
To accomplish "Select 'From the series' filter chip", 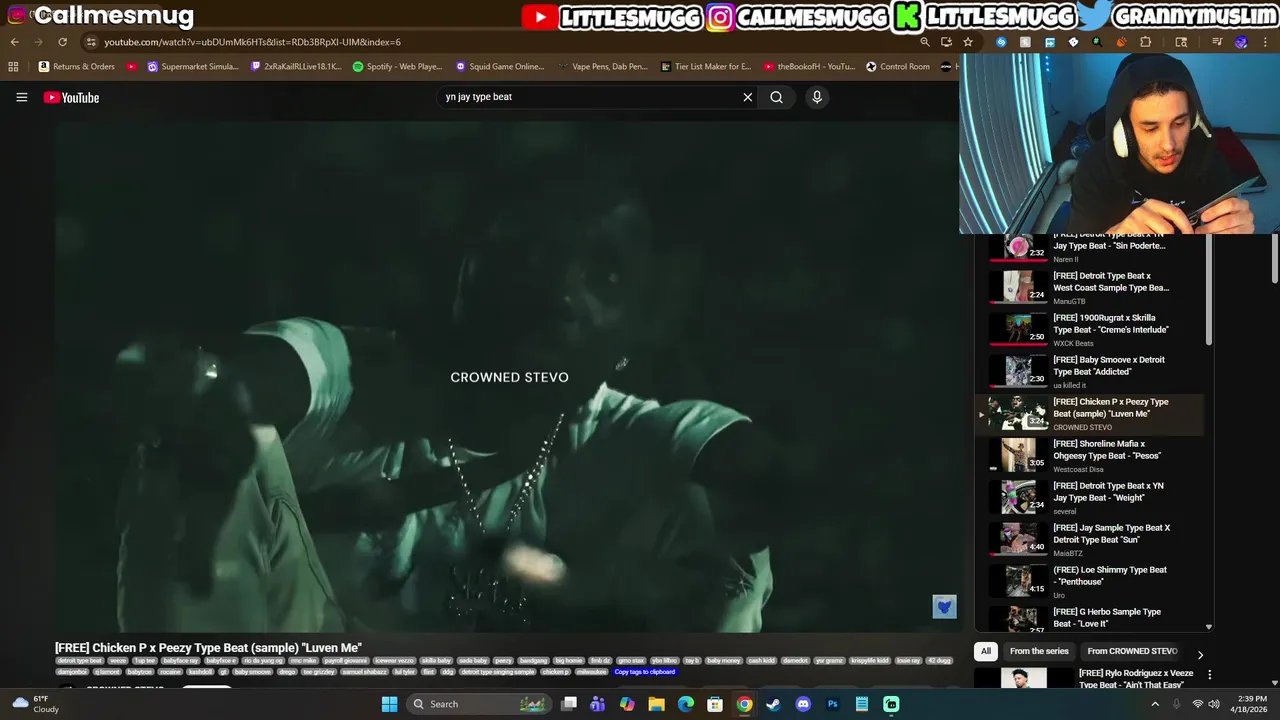I will (1039, 651).
